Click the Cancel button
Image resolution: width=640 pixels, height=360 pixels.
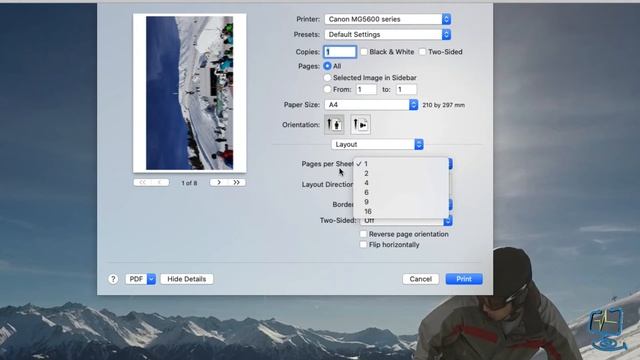point(420,279)
